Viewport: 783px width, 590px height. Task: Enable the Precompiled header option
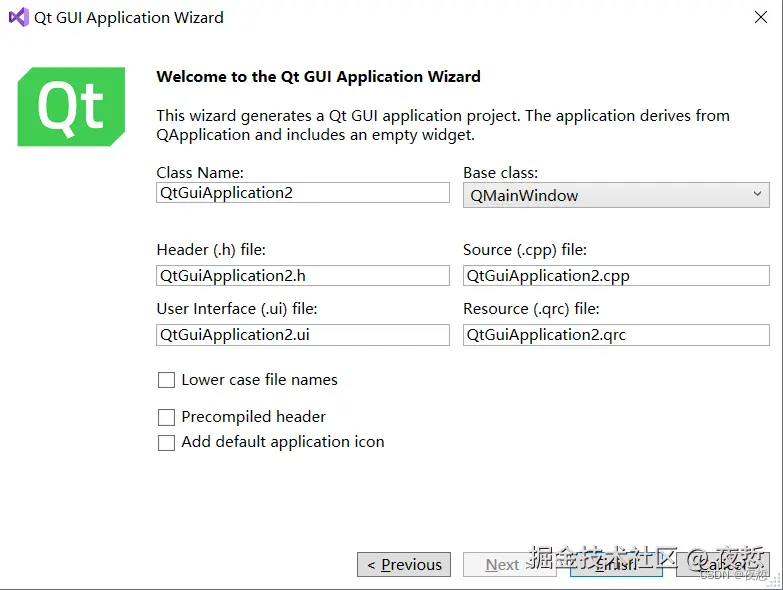[x=166, y=417]
